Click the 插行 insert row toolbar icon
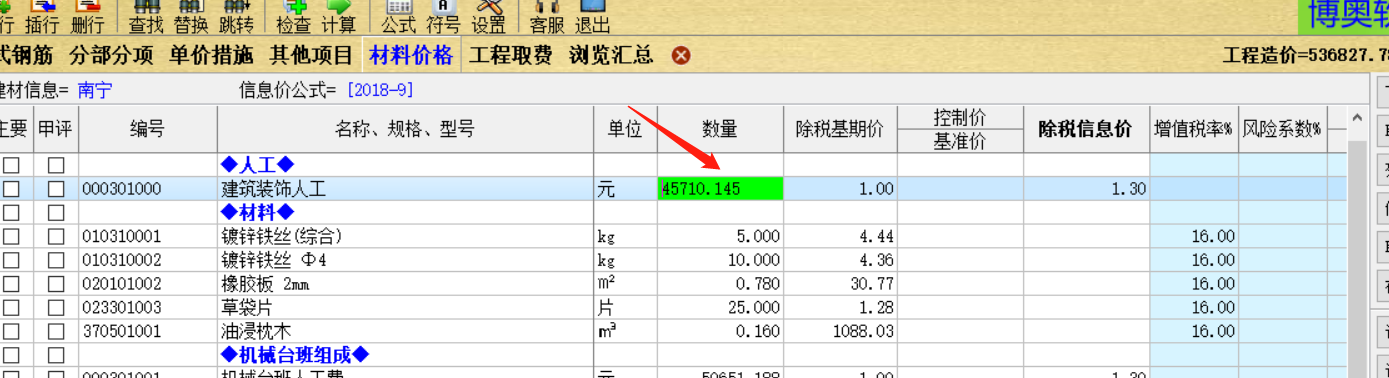Screen dimensions: 1389x378 click(41, 17)
